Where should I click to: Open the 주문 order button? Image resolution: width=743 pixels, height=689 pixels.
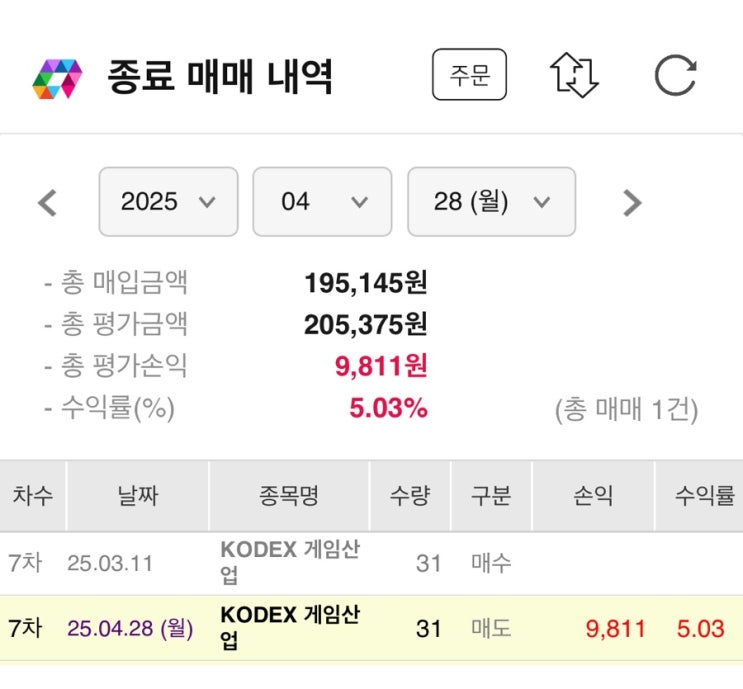coord(469,76)
